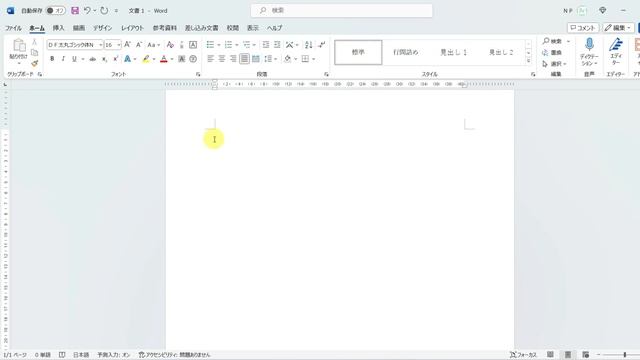Toggle Underline formatting
The width and height of the screenshot is (640, 360).
[74, 59]
